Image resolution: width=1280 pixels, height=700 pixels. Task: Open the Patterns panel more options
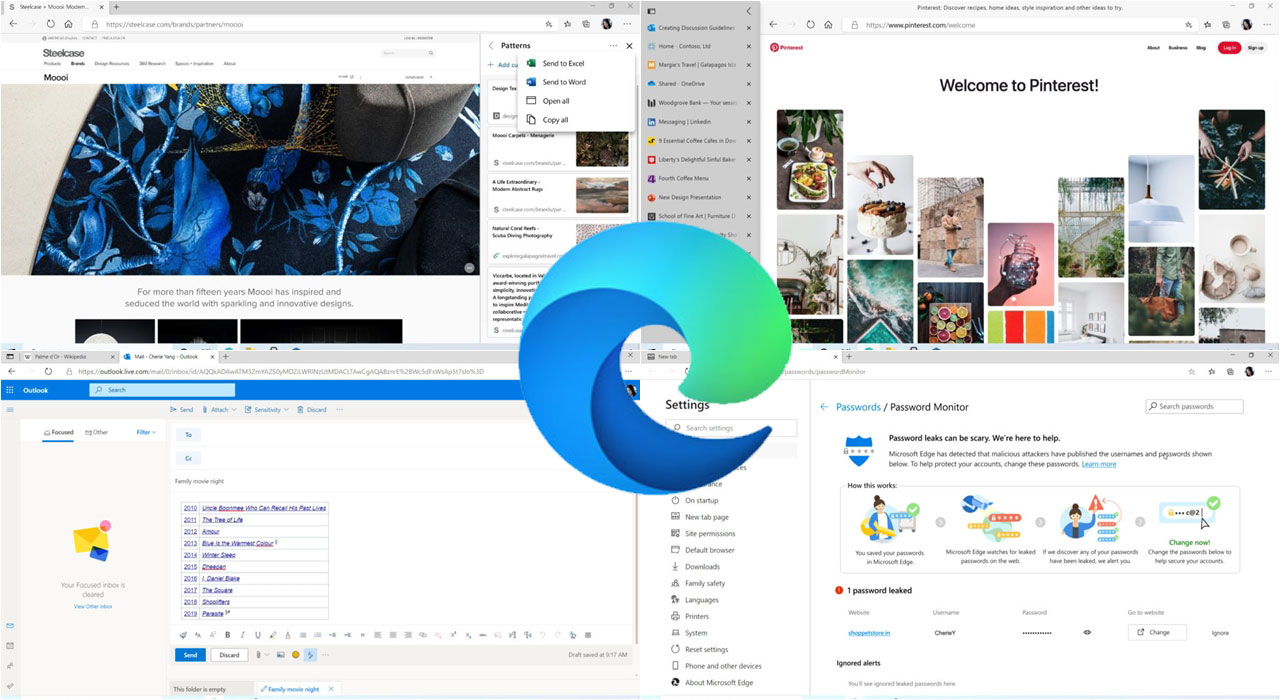click(x=613, y=45)
